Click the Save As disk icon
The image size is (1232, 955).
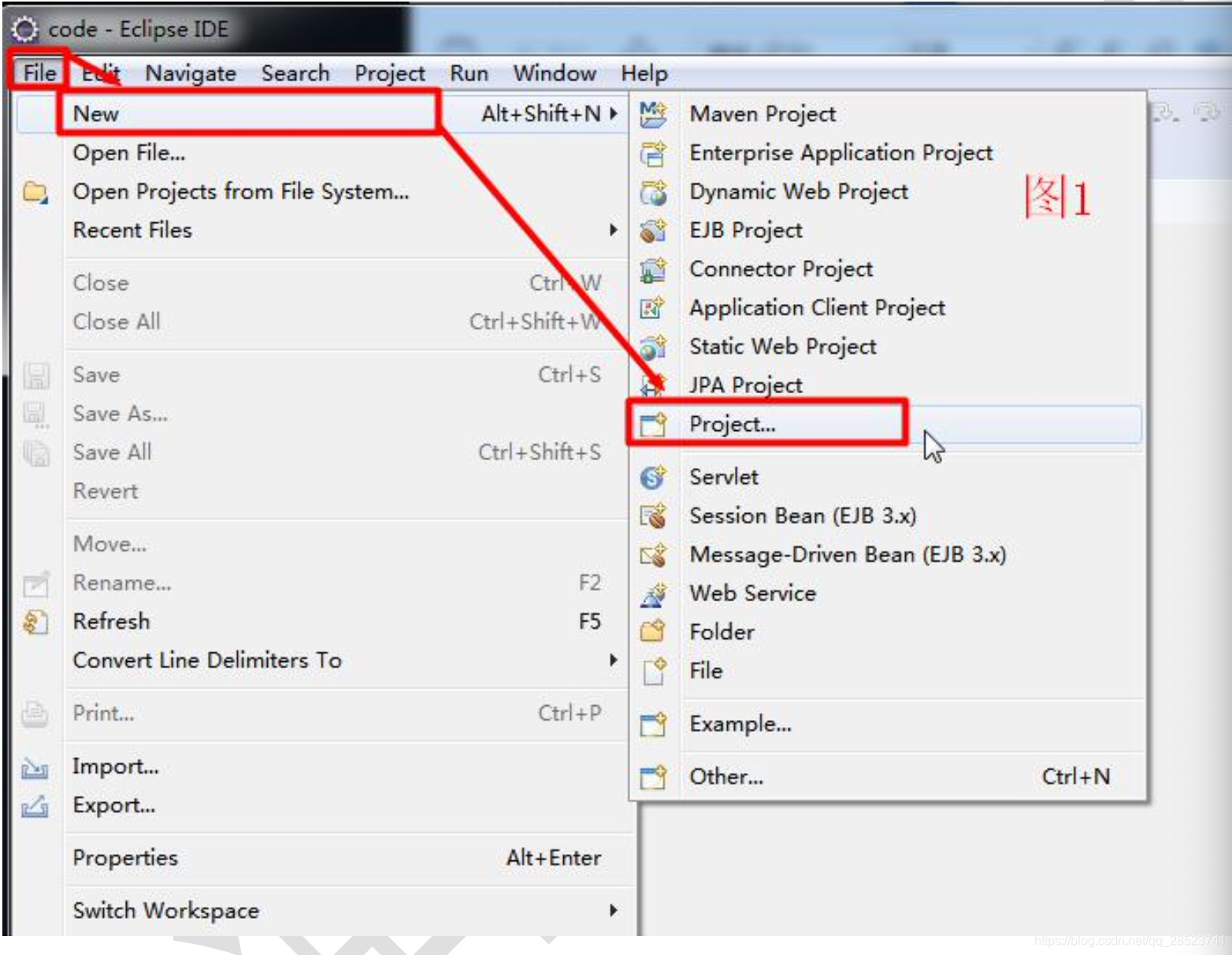click(x=35, y=414)
